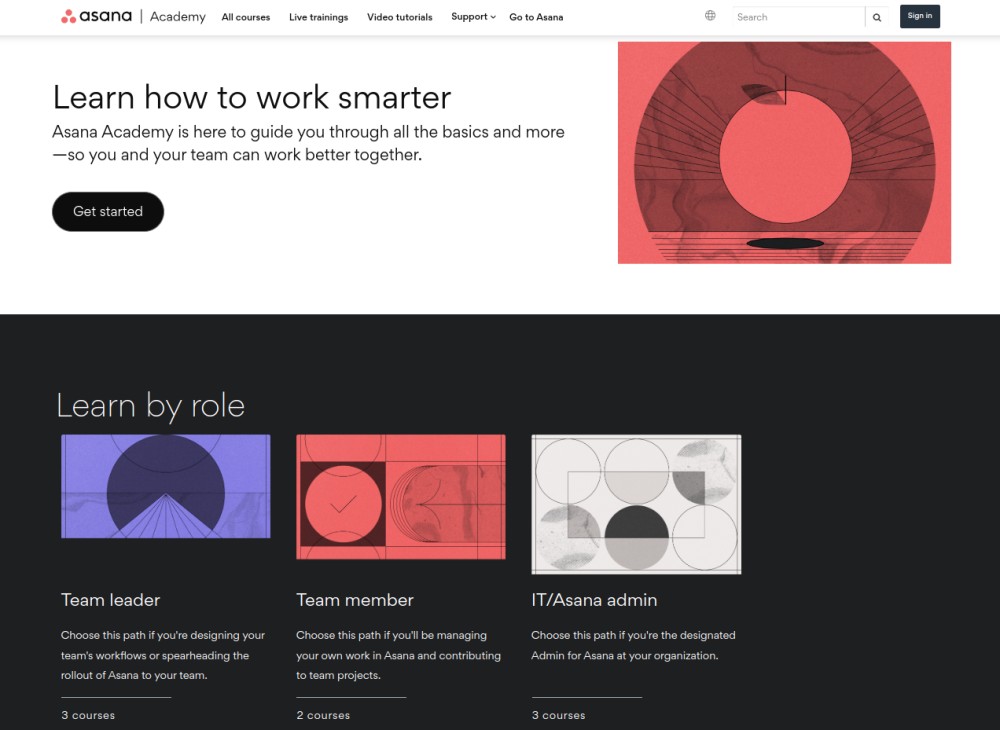Click the Sign in button
This screenshot has height=730, width=1000.
[x=920, y=16]
